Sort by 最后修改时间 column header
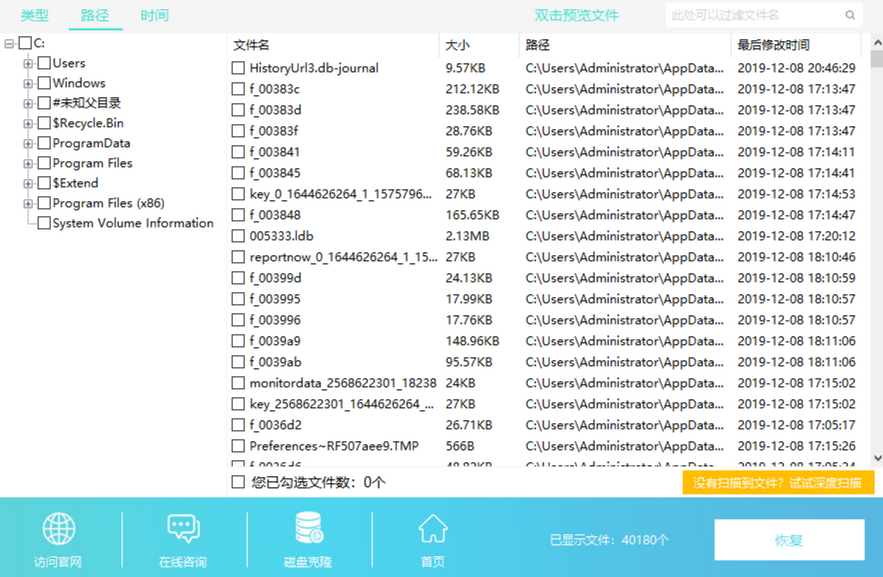This screenshot has width=883, height=577. [x=773, y=45]
